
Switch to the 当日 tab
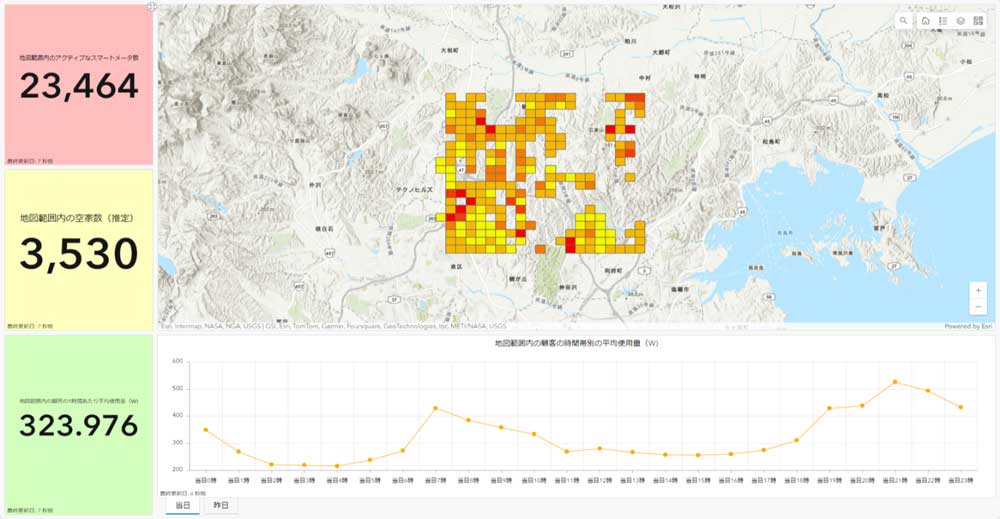[x=183, y=506]
